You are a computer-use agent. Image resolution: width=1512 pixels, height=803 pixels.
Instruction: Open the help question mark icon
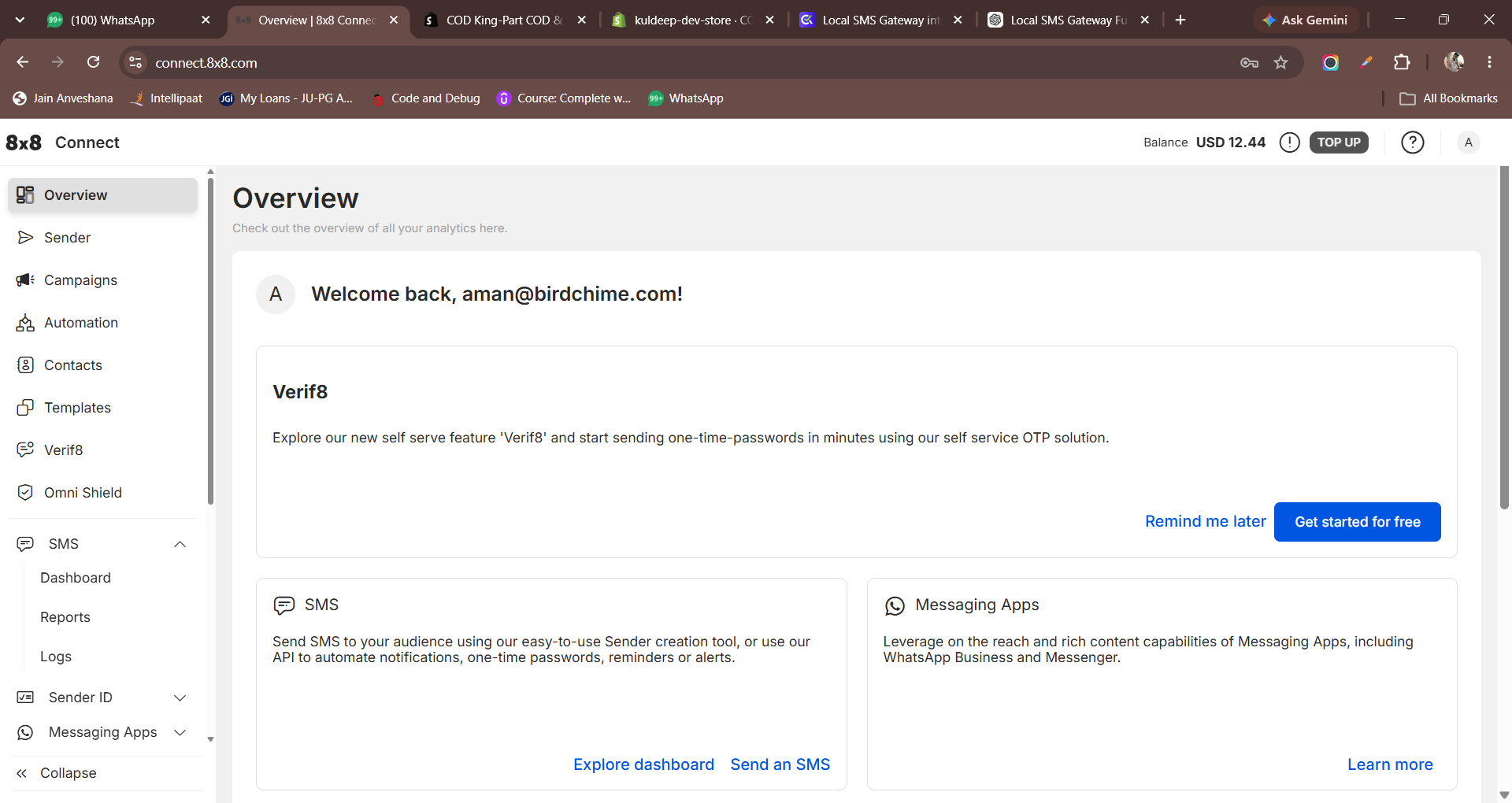point(1413,142)
